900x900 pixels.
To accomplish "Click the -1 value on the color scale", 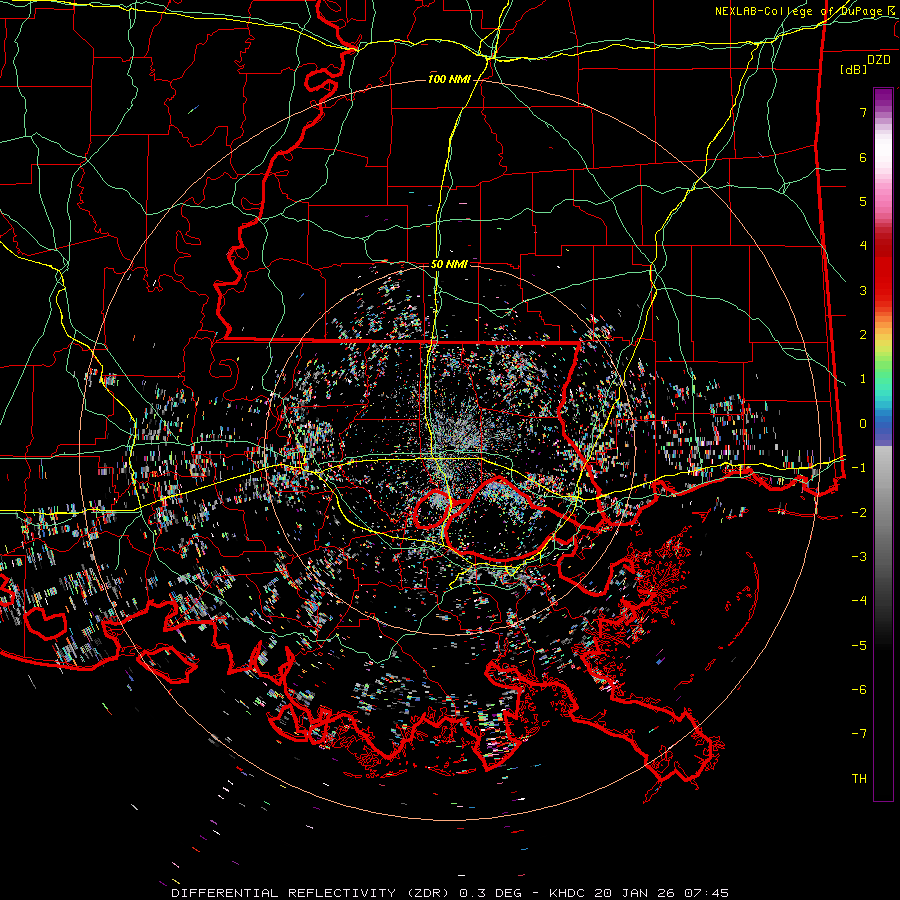I will (x=859, y=468).
